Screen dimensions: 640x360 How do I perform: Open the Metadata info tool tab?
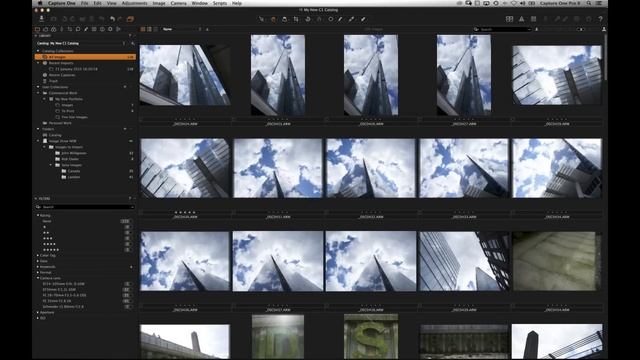coord(102,29)
